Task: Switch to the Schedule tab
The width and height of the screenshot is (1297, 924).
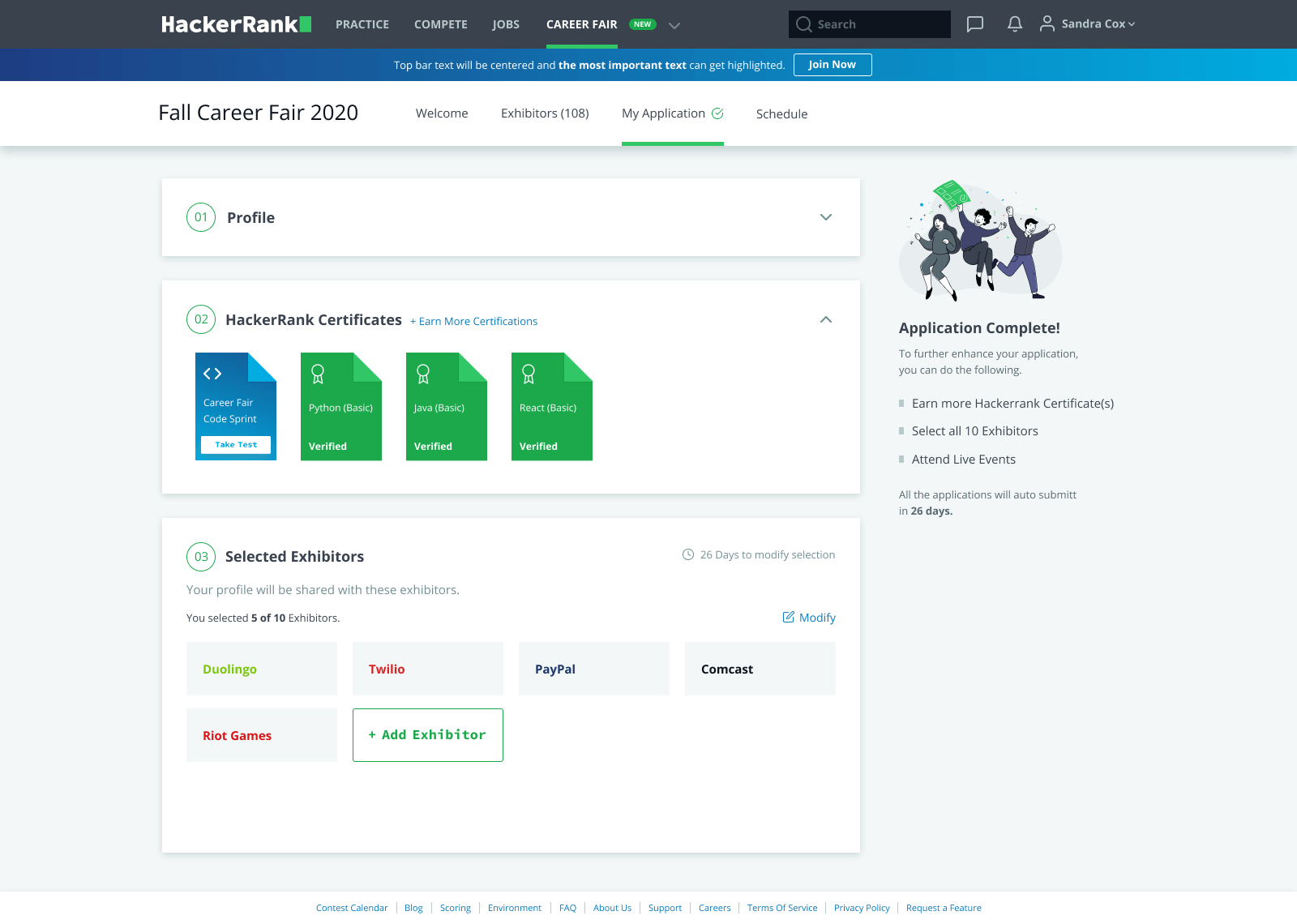Action: point(781,114)
